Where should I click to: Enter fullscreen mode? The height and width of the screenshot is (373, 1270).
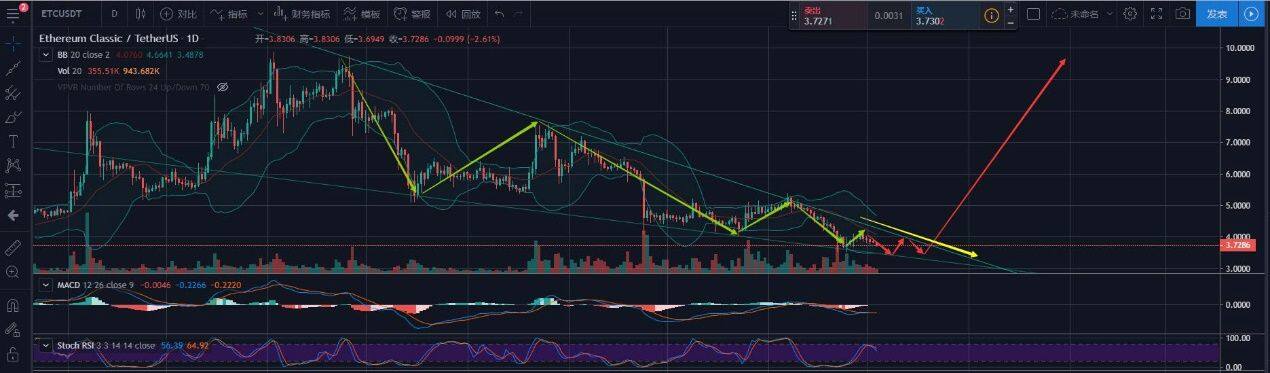(1157, 14)
